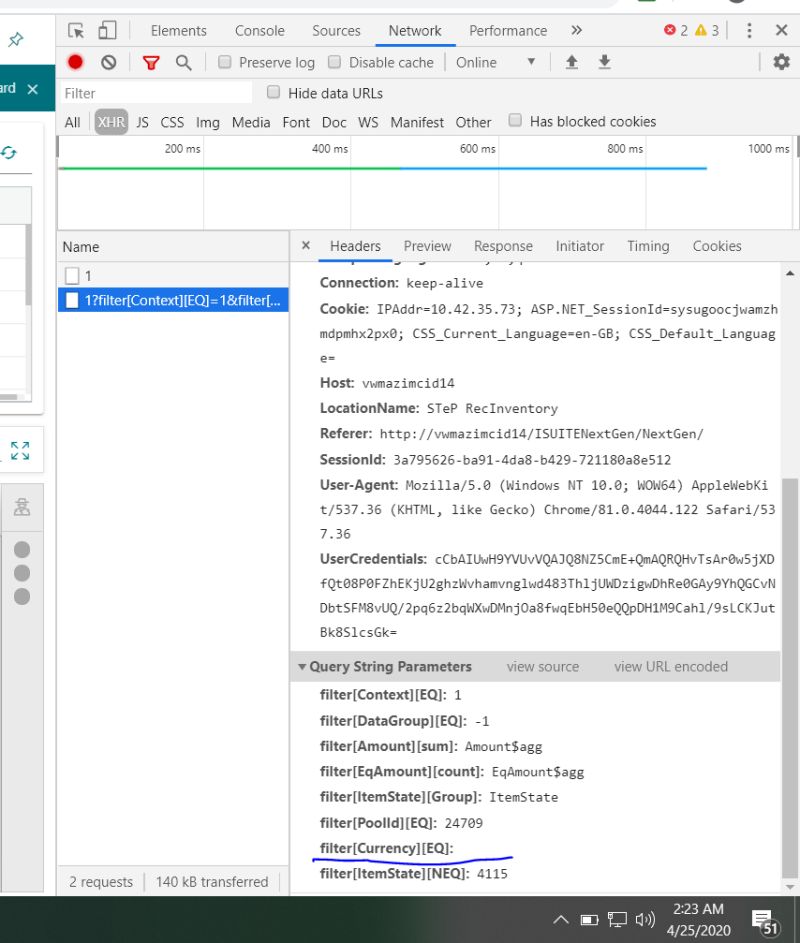Switch to the Console panel
The image size is (800, 943).
tap(260, 30)
